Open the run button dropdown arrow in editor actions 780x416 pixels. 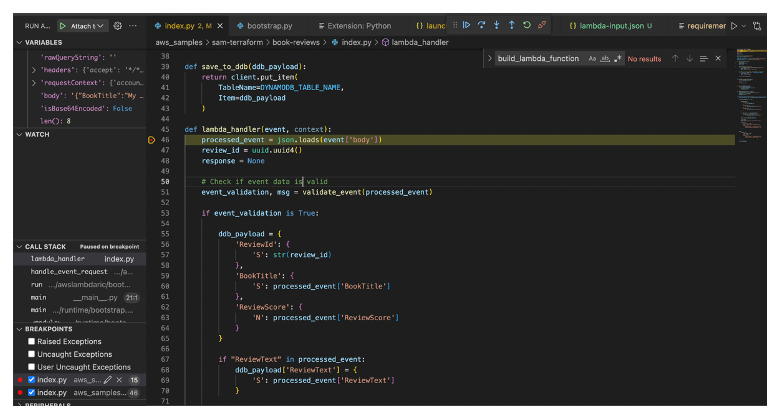pyautogui.click(x=744, y=26)
